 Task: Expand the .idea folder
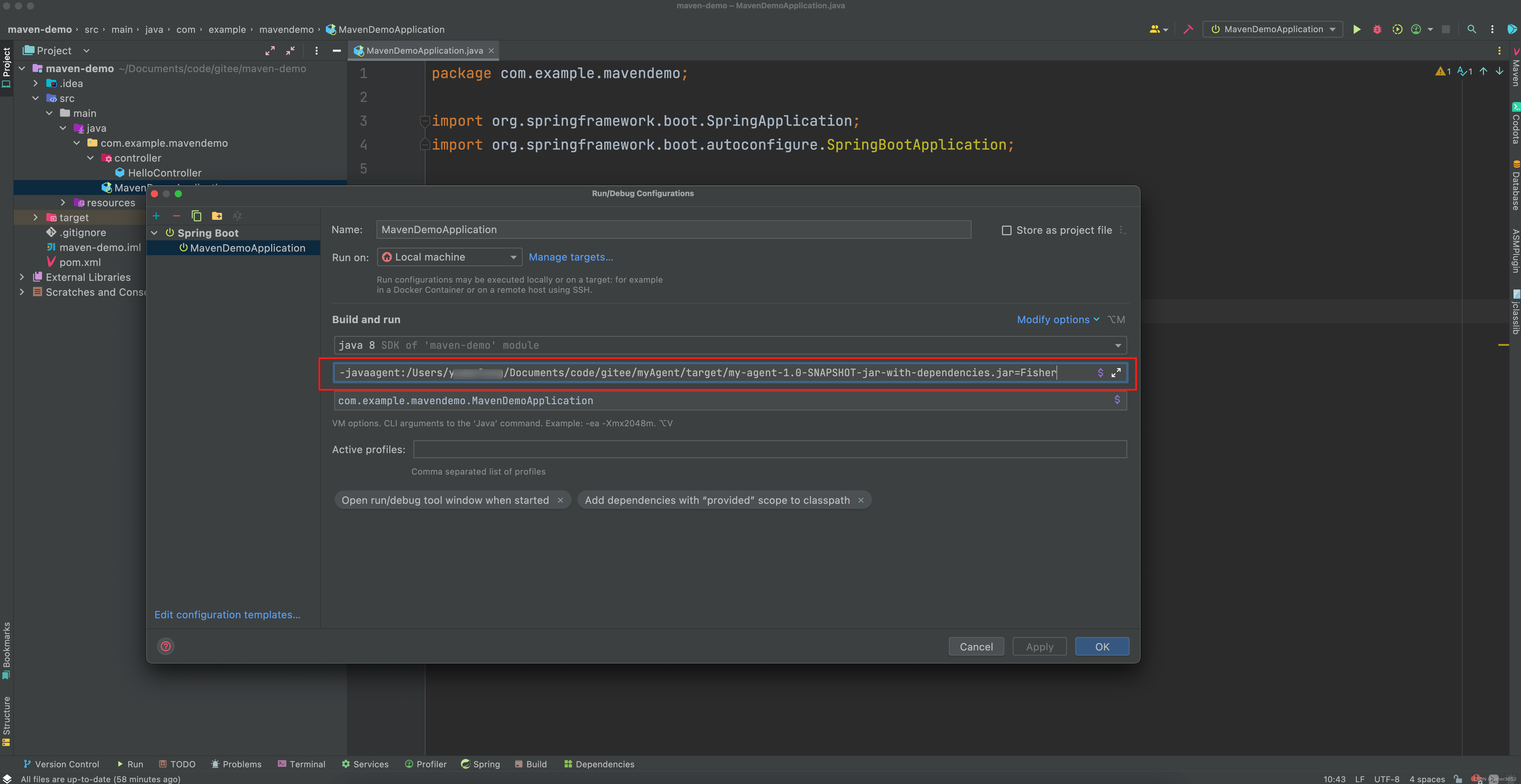[x=35, y=83]
